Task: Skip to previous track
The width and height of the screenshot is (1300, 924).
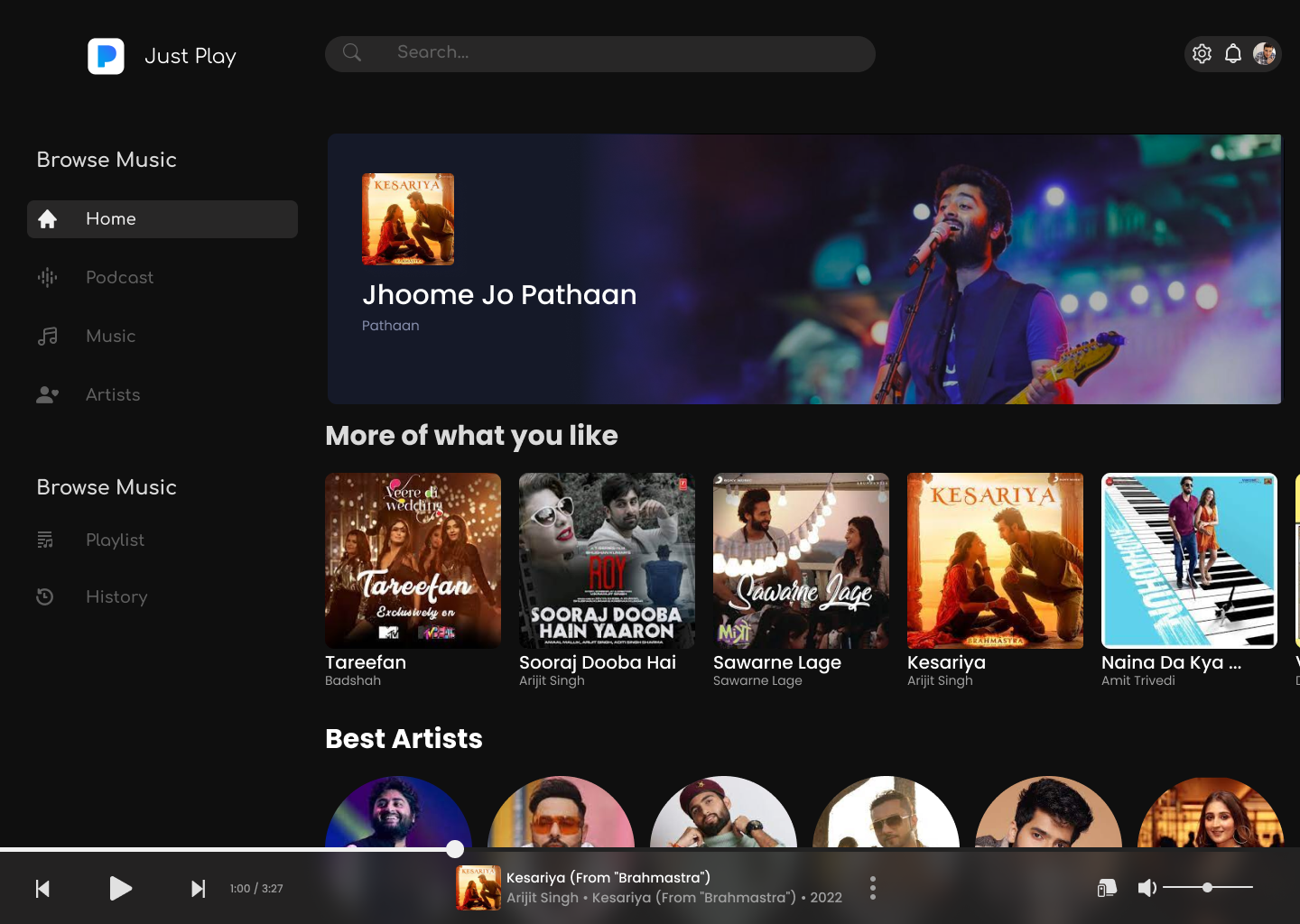Action: (x=42, y=889)
